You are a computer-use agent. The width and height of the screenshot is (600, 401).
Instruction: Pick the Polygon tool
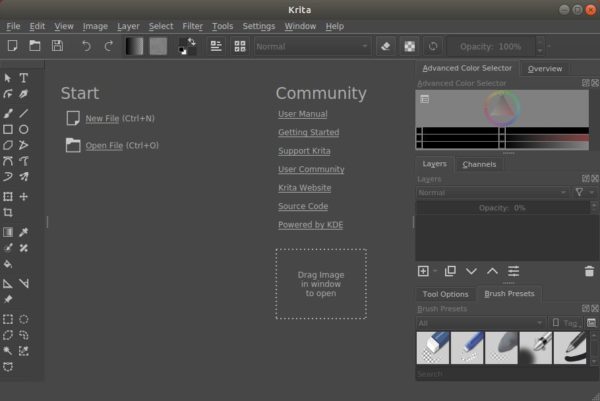click(x=8, y=145)
